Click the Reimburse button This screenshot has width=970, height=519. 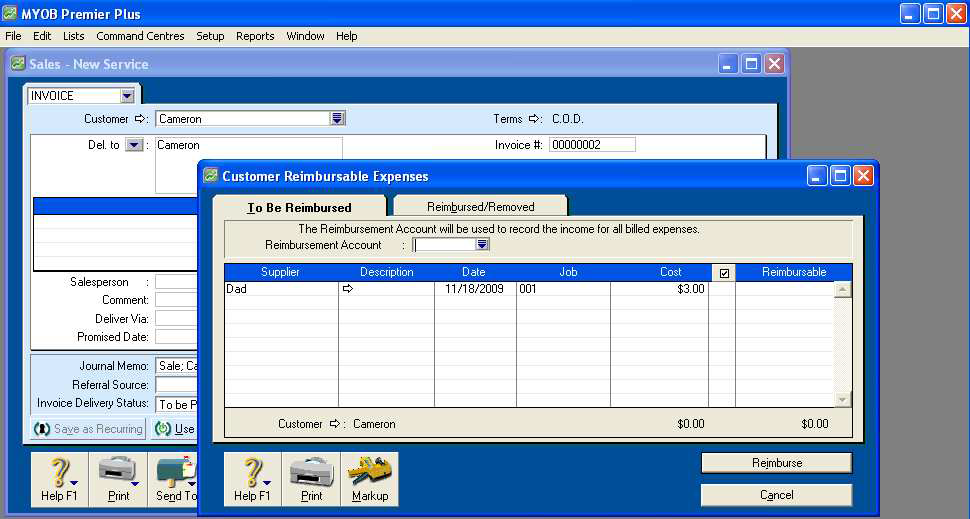click(x=776, y=463)
